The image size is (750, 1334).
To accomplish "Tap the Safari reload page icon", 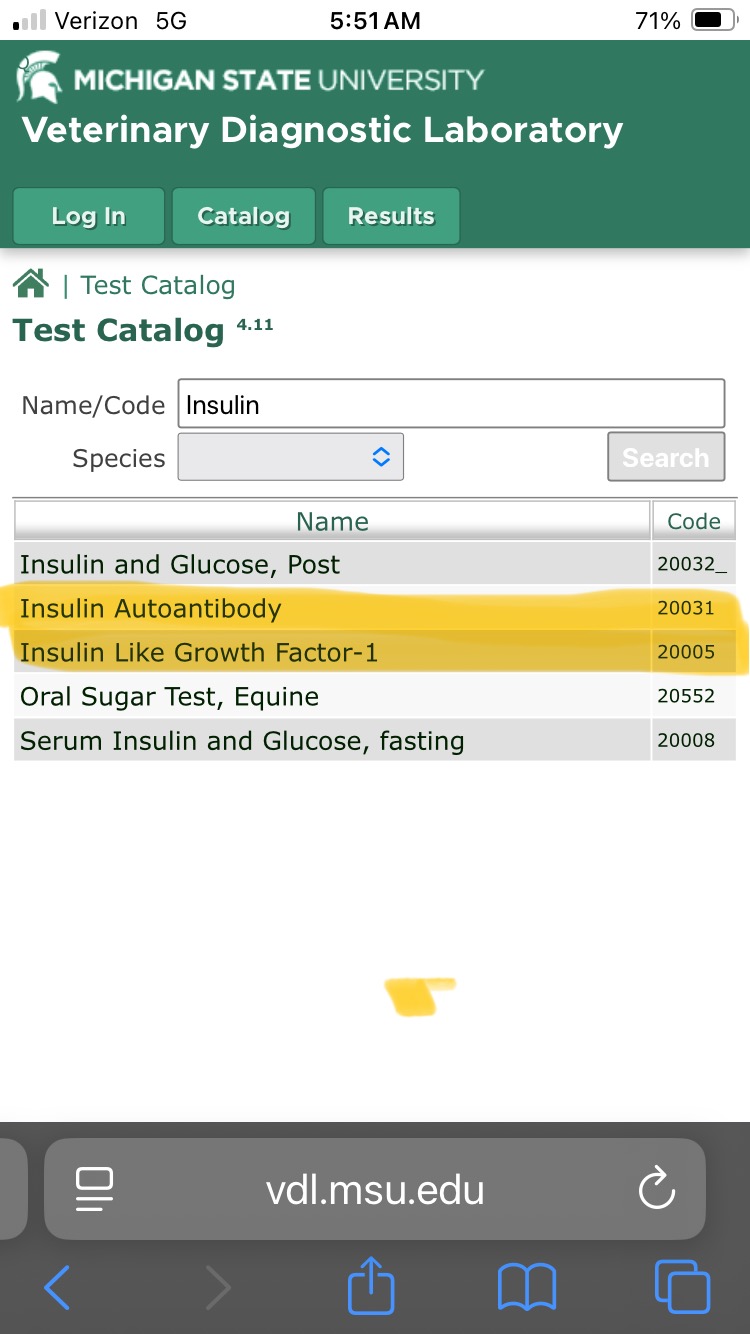I will click(x=657, y=1189).
